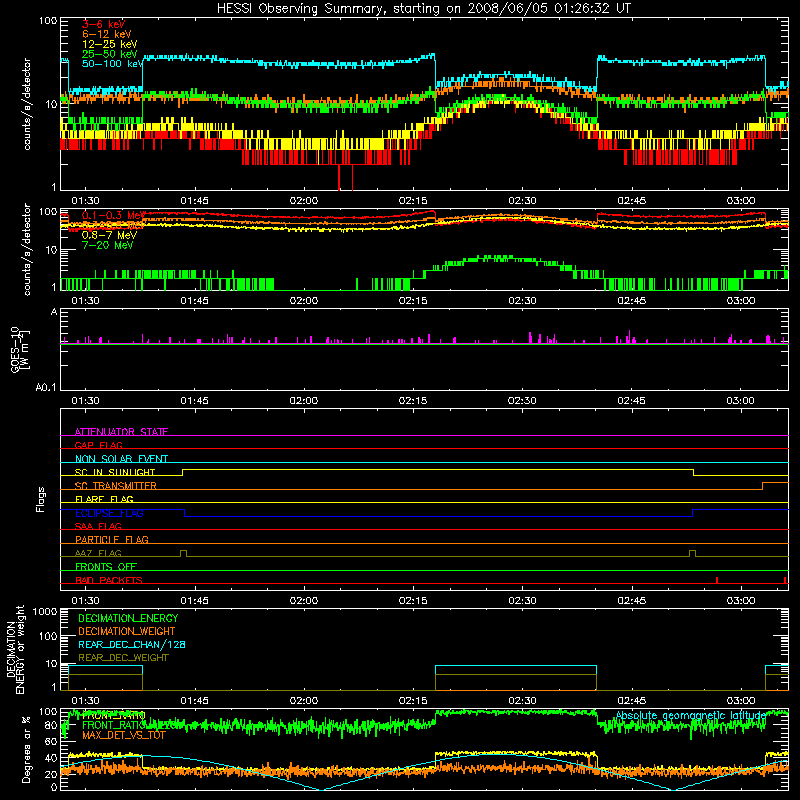Screen dimensions: 800x800
Task: Select the FLARE_FLAG label
Action: (104, 499)
